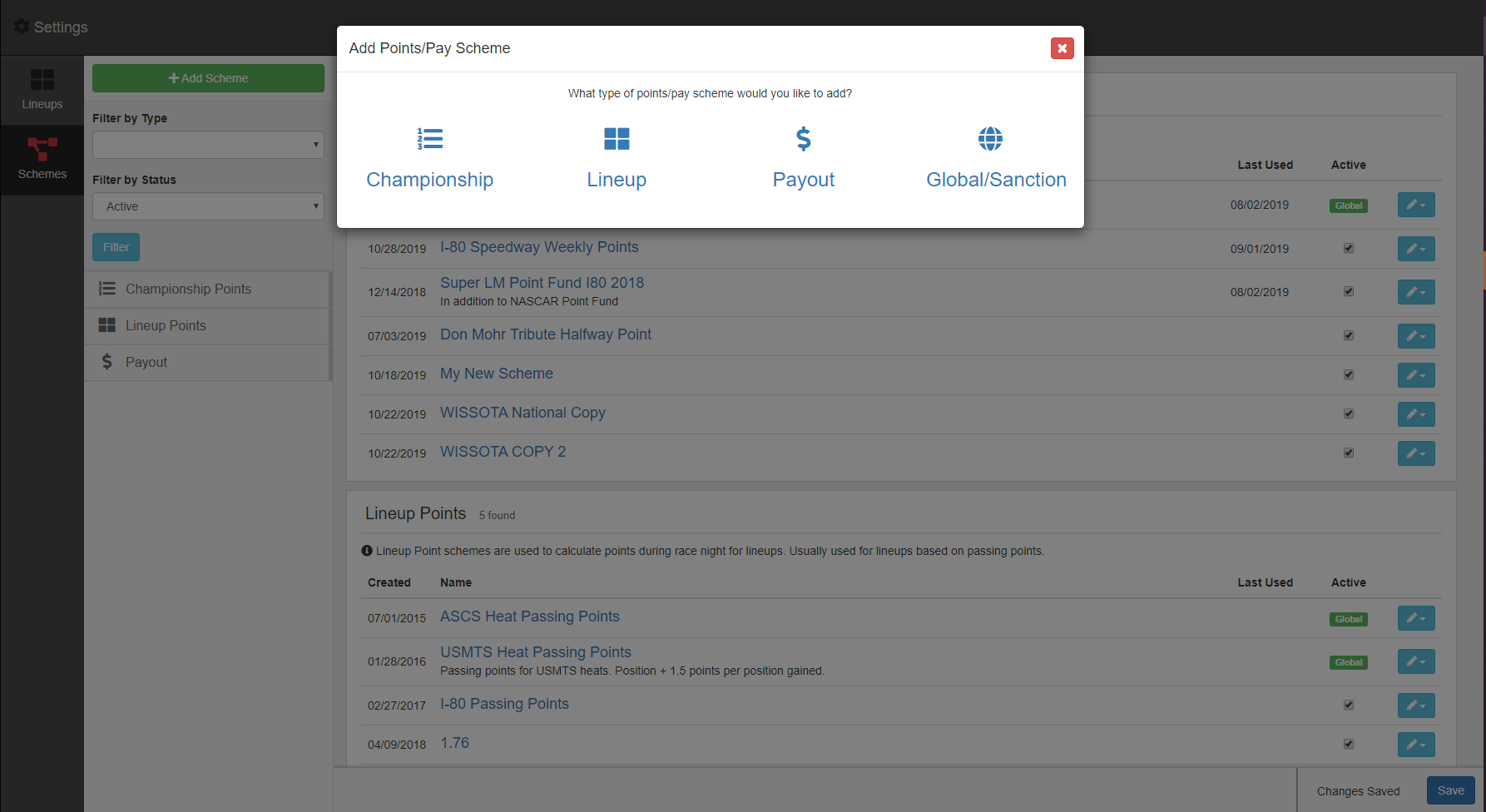Click the Settings gear icon
Viewport: 1486px width, 812px height.
click(22, 27)
